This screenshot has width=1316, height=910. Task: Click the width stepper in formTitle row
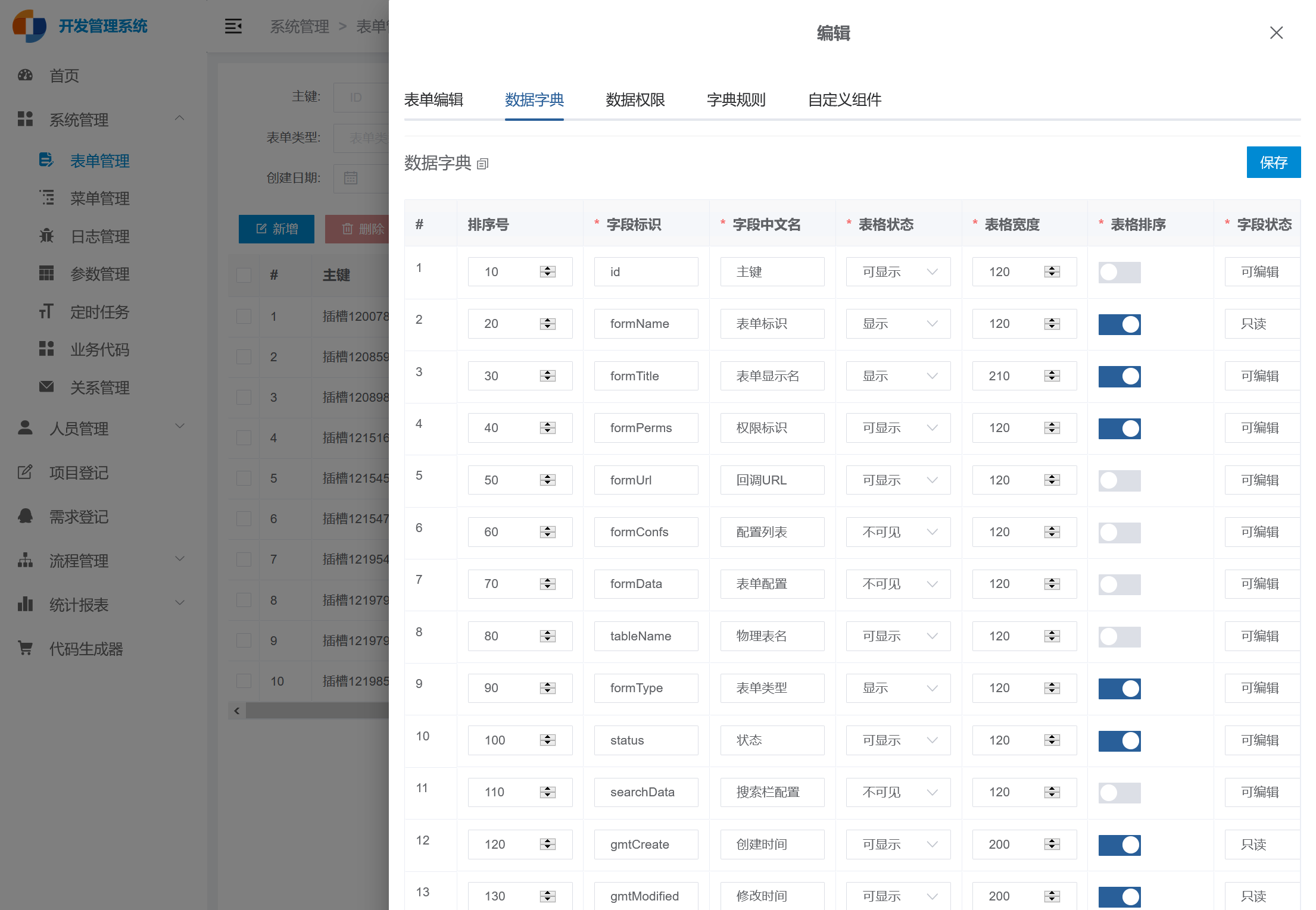coord(1052,376)
